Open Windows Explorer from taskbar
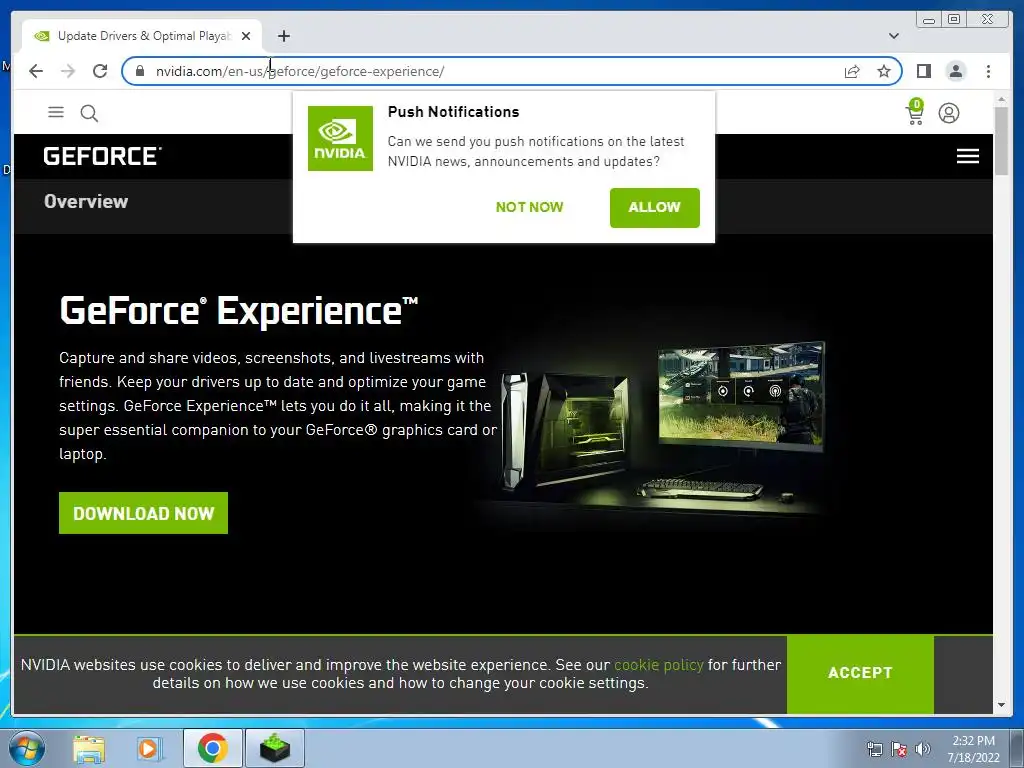The height and width of the screenshot is (768, 1024). [89, 748]
